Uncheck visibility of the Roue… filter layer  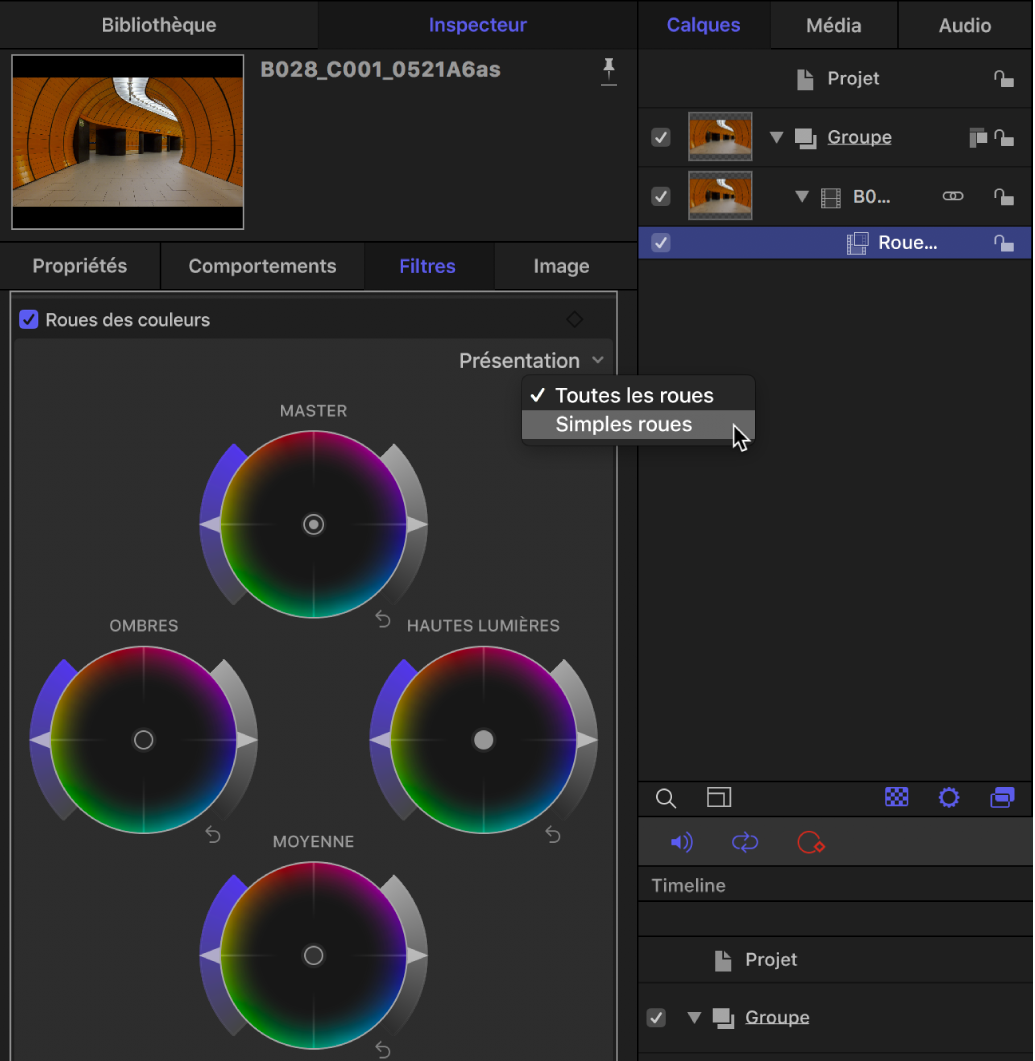coord(661,243)
